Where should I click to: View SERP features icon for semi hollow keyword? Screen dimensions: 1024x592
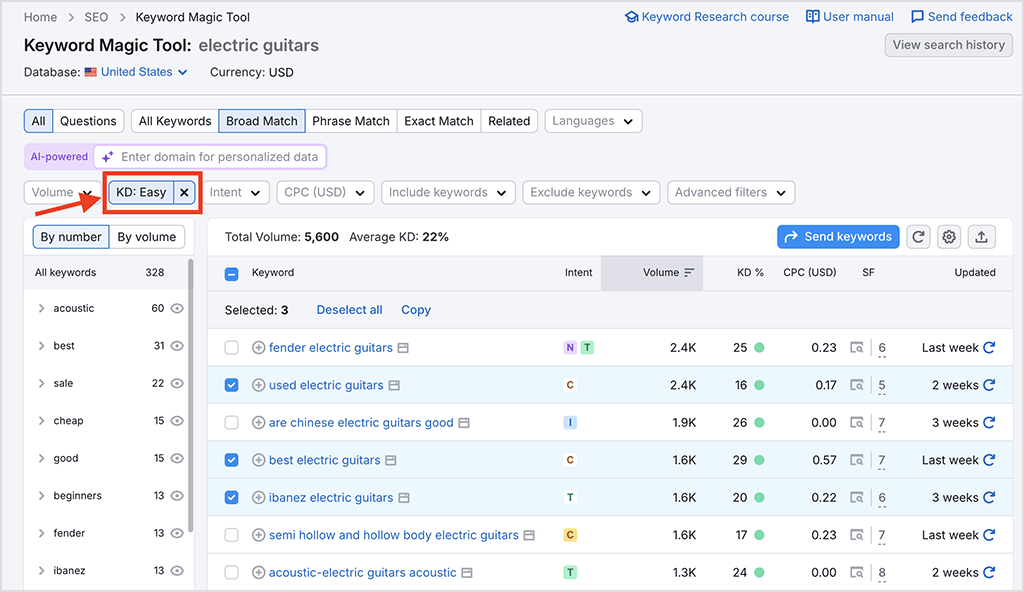pyautogui.click(x=857, y=535)
